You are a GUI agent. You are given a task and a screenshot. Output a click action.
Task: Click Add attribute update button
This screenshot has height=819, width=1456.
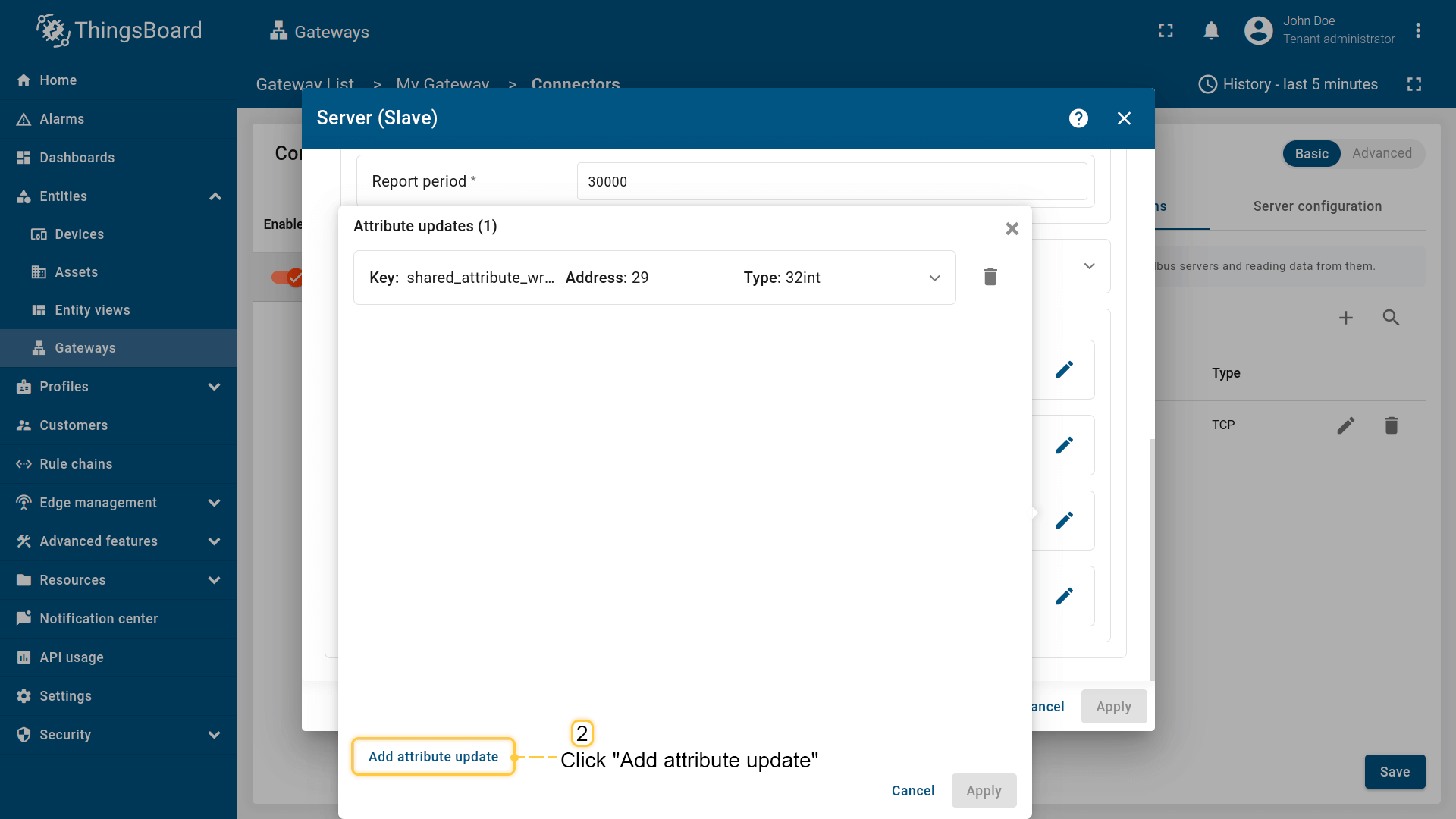(433, 757)
